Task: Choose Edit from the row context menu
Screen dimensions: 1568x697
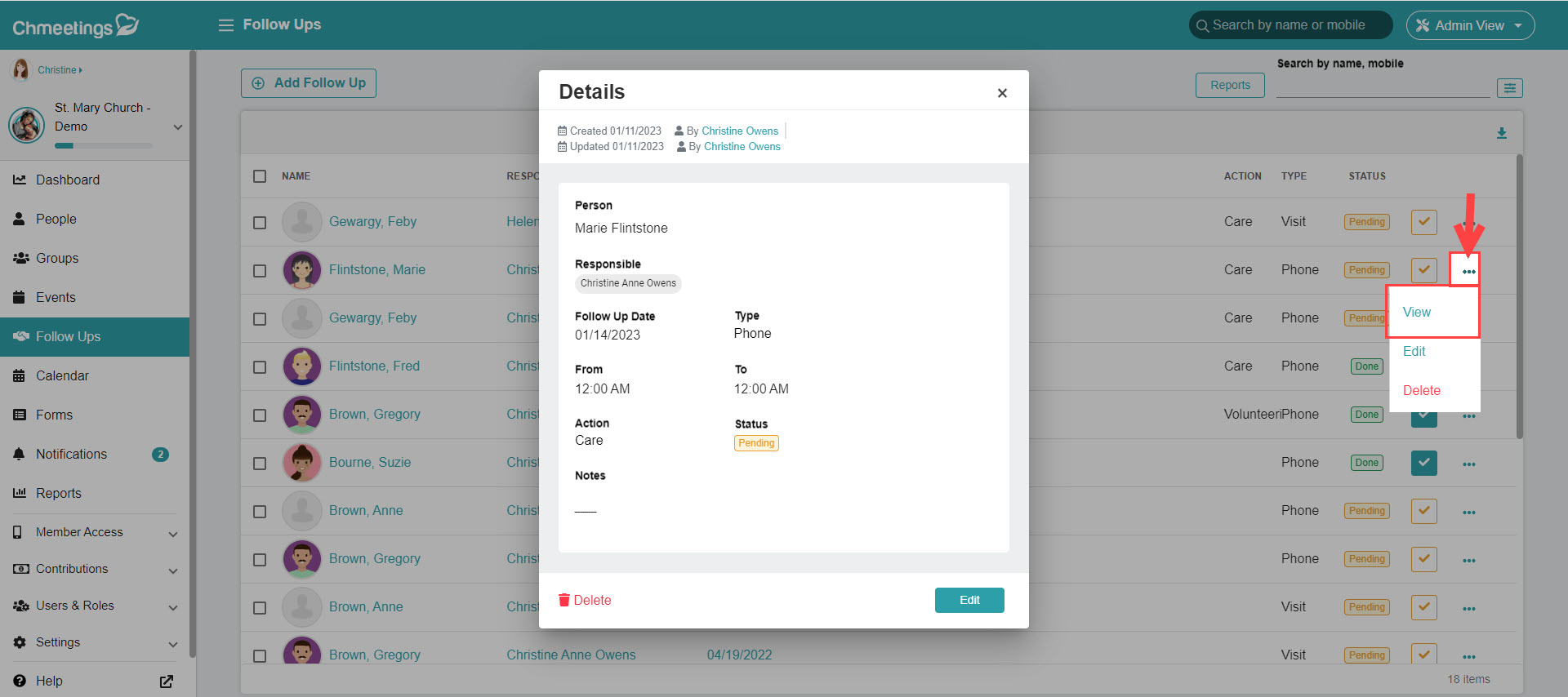Action: click(1414, 351)
